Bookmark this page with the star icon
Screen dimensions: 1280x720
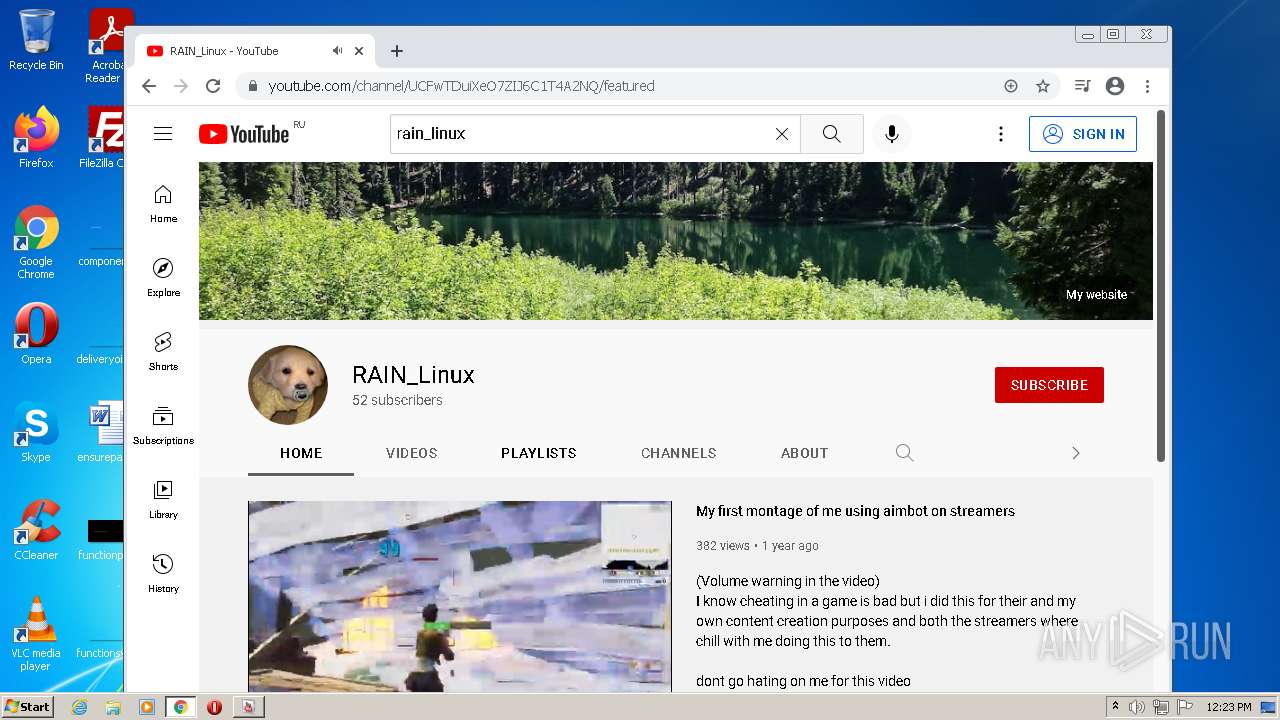(x=1043, y=86)
